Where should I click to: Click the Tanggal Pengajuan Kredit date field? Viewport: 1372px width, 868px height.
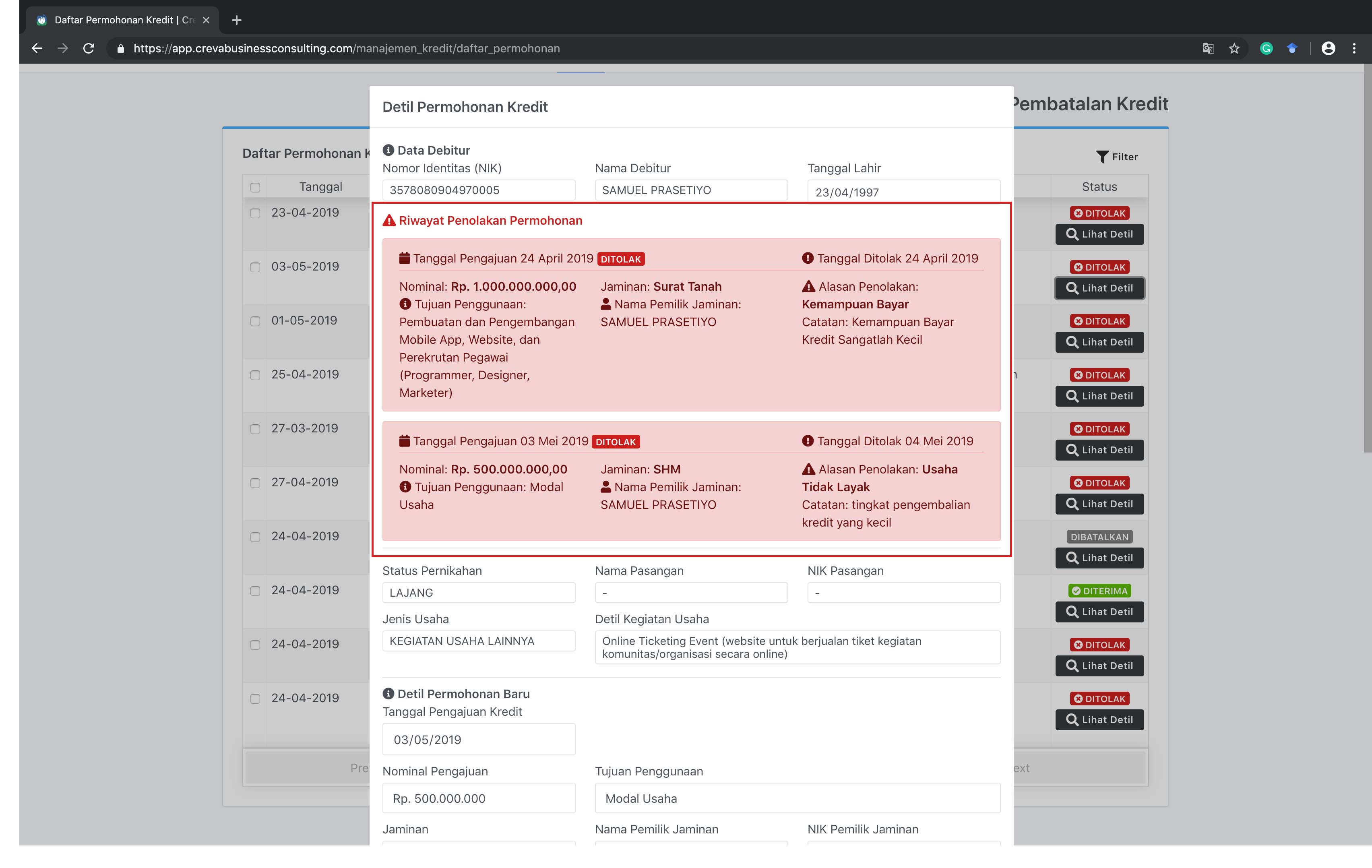pos(479,740)
